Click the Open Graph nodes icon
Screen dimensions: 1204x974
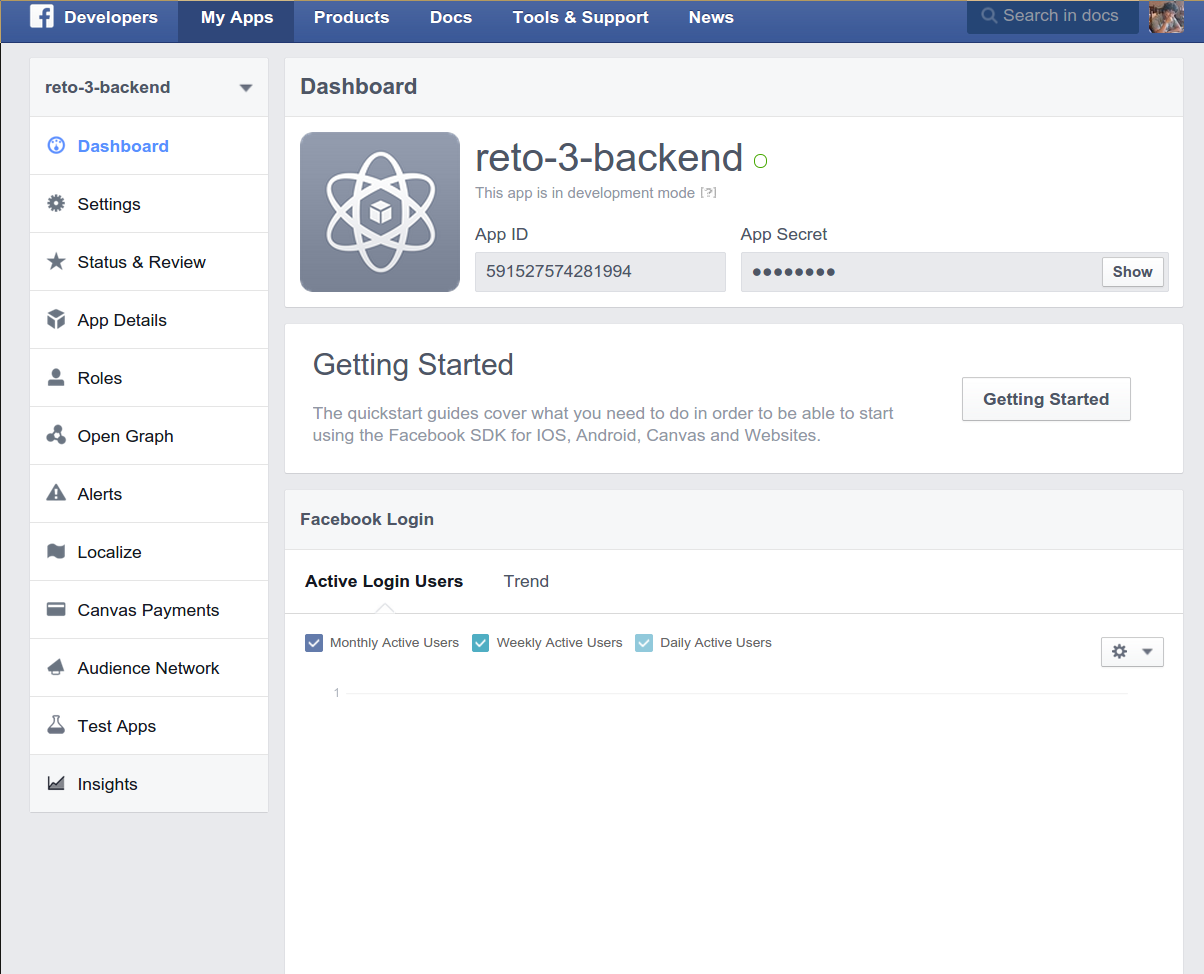click(x=56, y=435)
